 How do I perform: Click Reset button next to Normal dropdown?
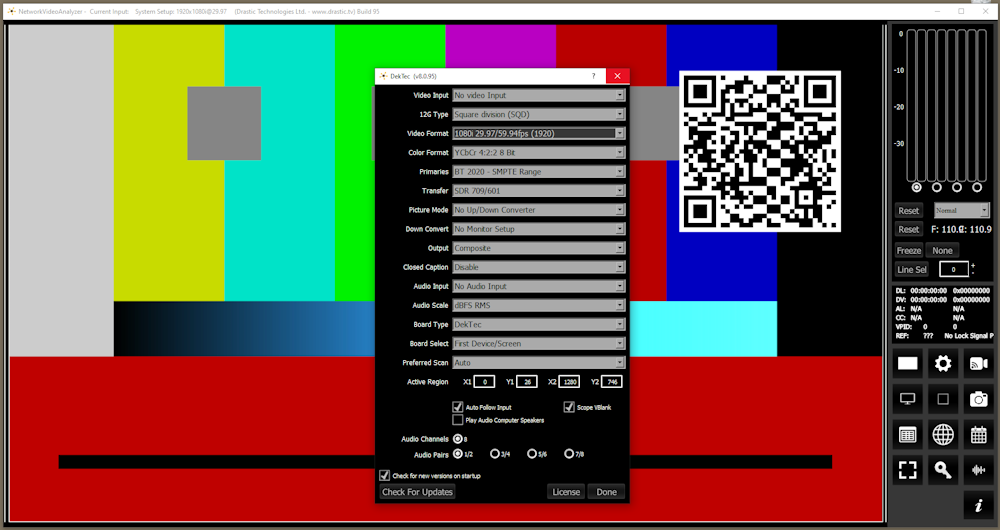908,210
